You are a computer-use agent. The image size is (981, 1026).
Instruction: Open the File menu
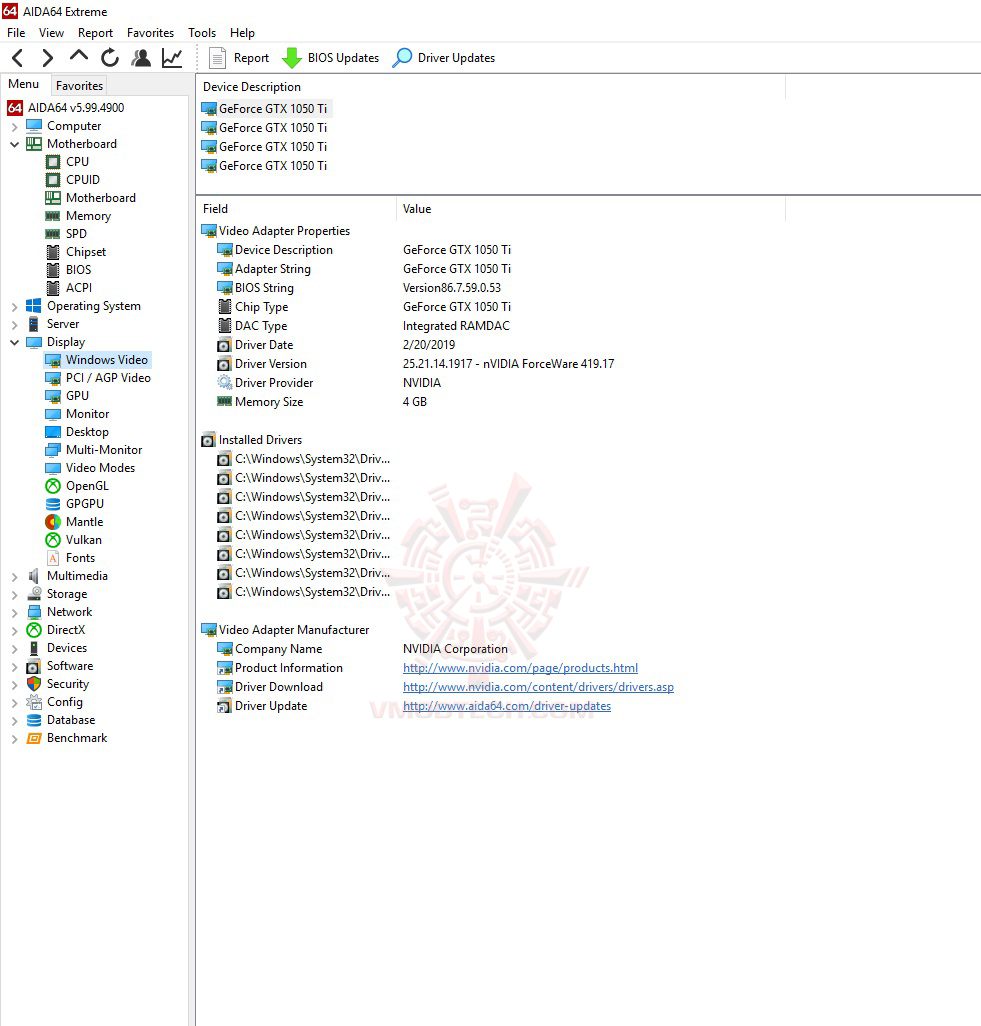coord(16,33)
